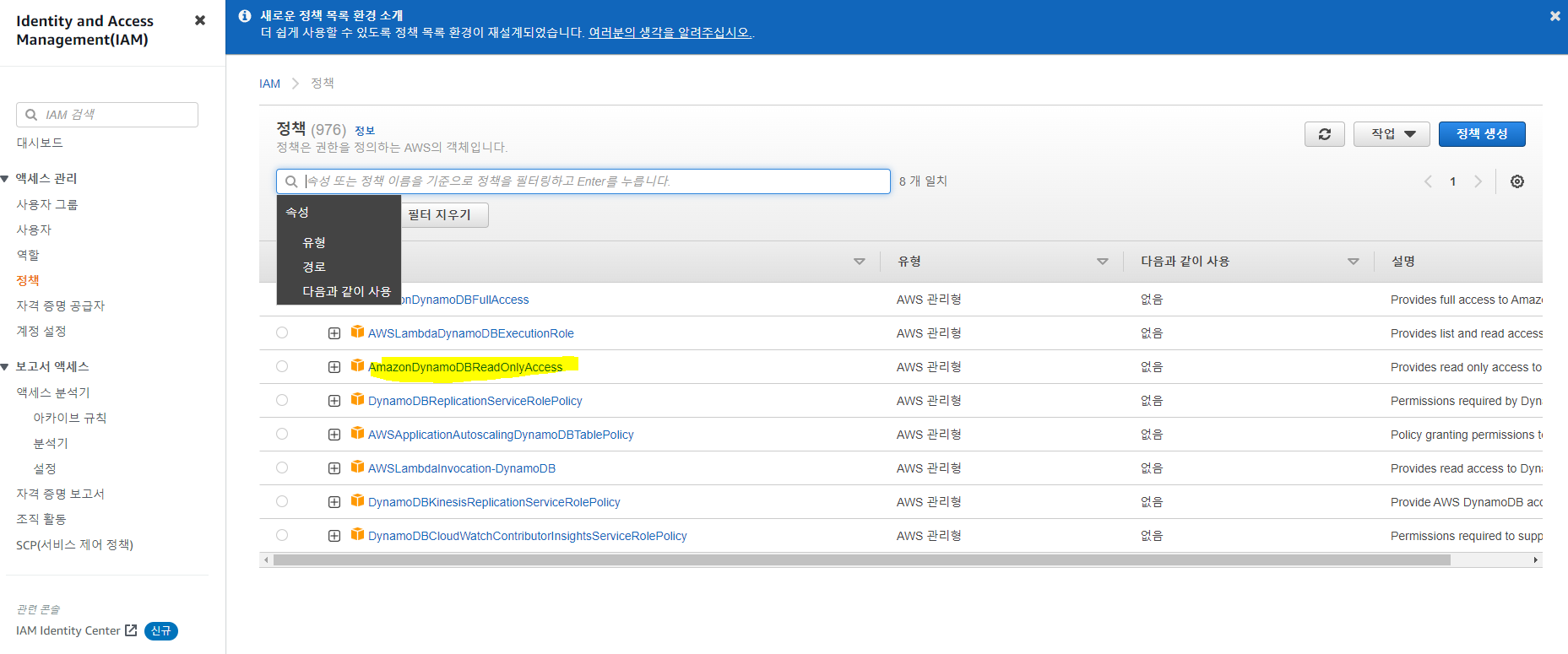Sort by the 유형 column arrow

(1102, 262)
